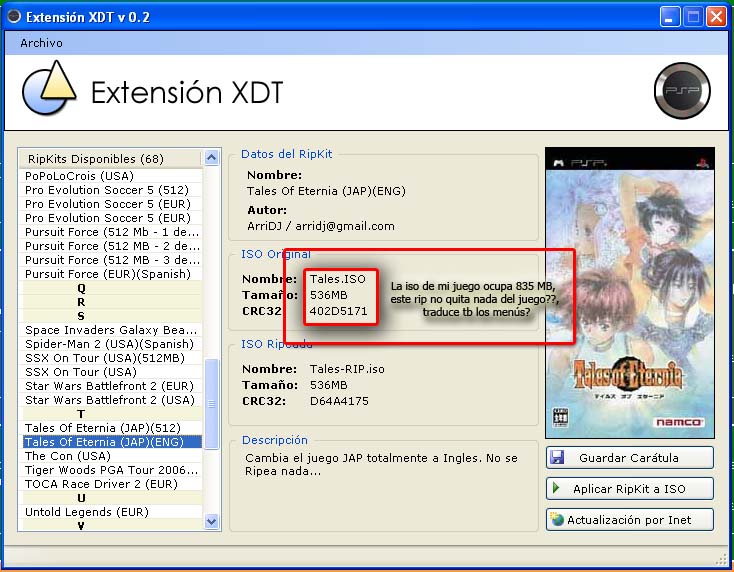The width and height of the screenshot is (734, 572).
Task: Click the Tales of Eternia cover thumbnail
Action: tap(630, 293)
